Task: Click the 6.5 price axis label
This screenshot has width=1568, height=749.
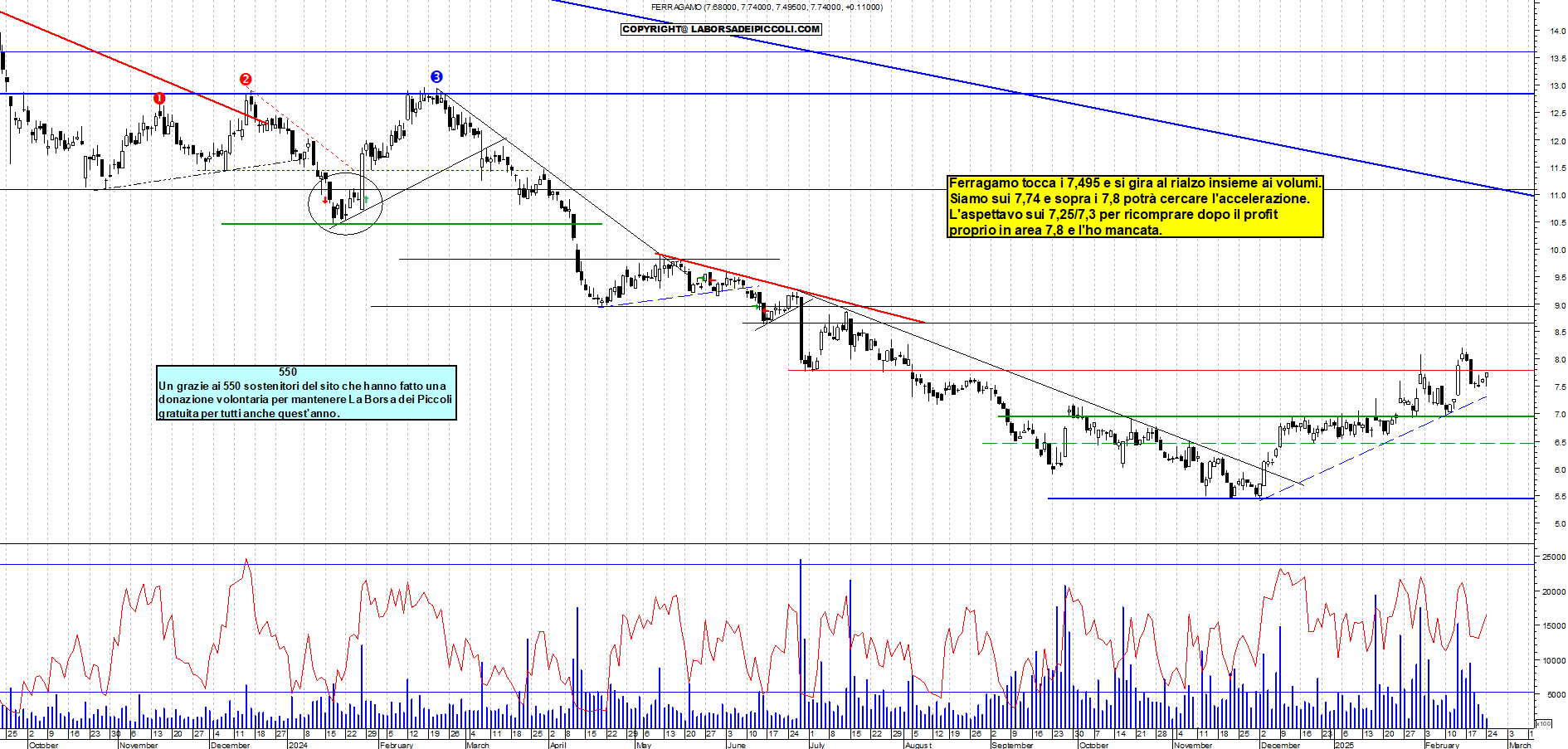Action: (1560, 442)
